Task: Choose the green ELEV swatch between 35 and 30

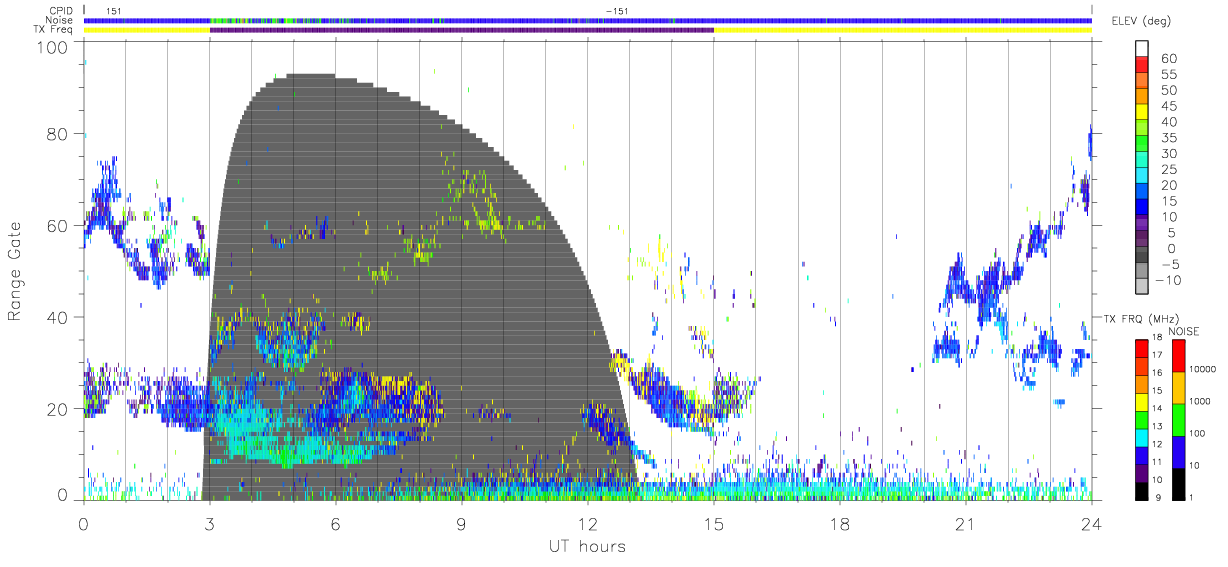Action: (1141, 143)
